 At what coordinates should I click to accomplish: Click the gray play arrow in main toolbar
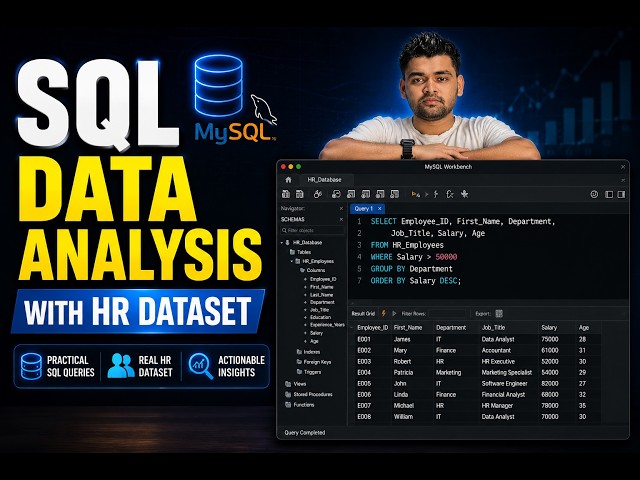(x=427, y=194)
